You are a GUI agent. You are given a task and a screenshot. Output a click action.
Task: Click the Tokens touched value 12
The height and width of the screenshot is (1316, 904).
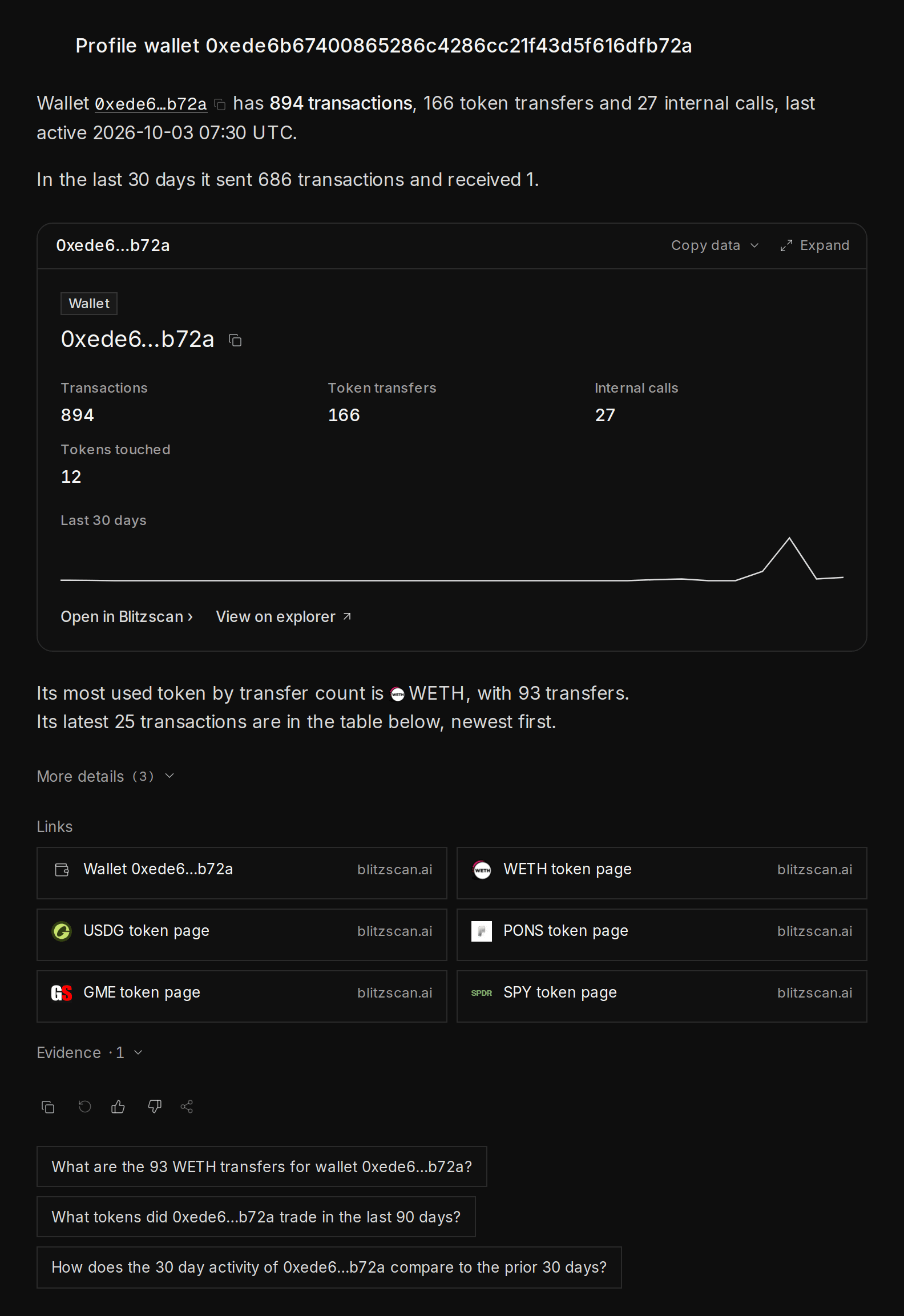71,477
